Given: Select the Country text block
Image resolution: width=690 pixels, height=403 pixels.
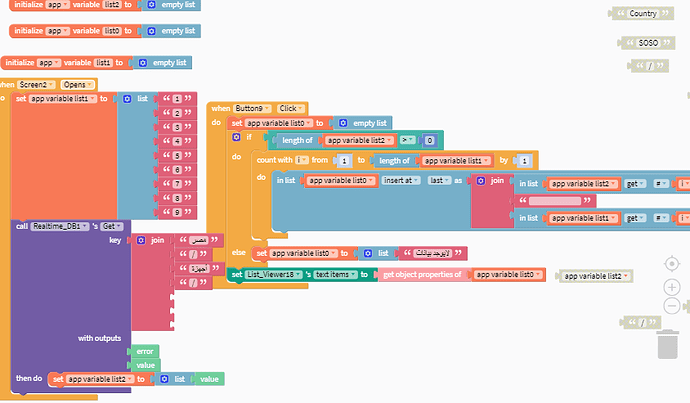Looking at the screenshot, I should pos(643,14).
